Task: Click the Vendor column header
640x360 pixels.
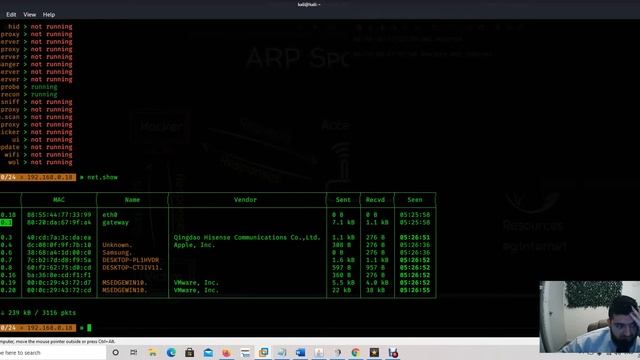Action: click(245, 200)
